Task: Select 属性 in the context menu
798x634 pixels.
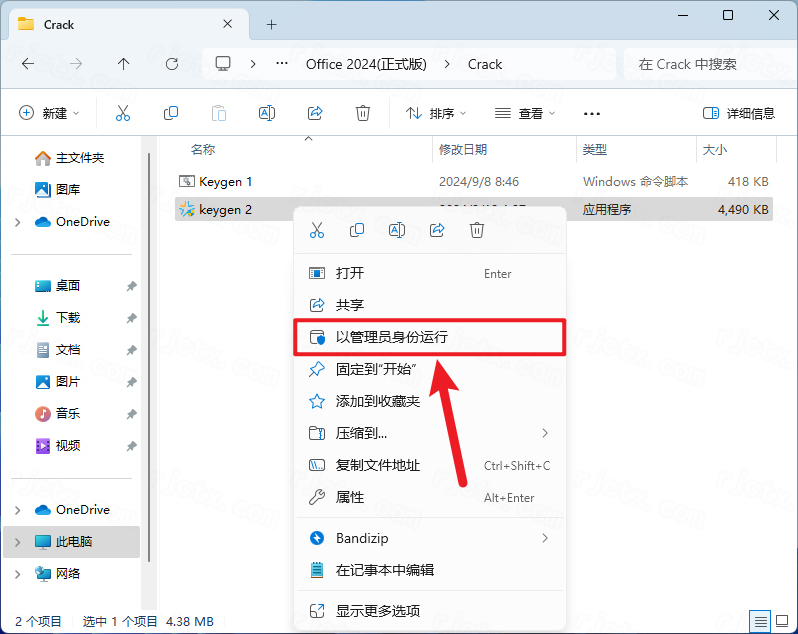Action: pos(350,497)
